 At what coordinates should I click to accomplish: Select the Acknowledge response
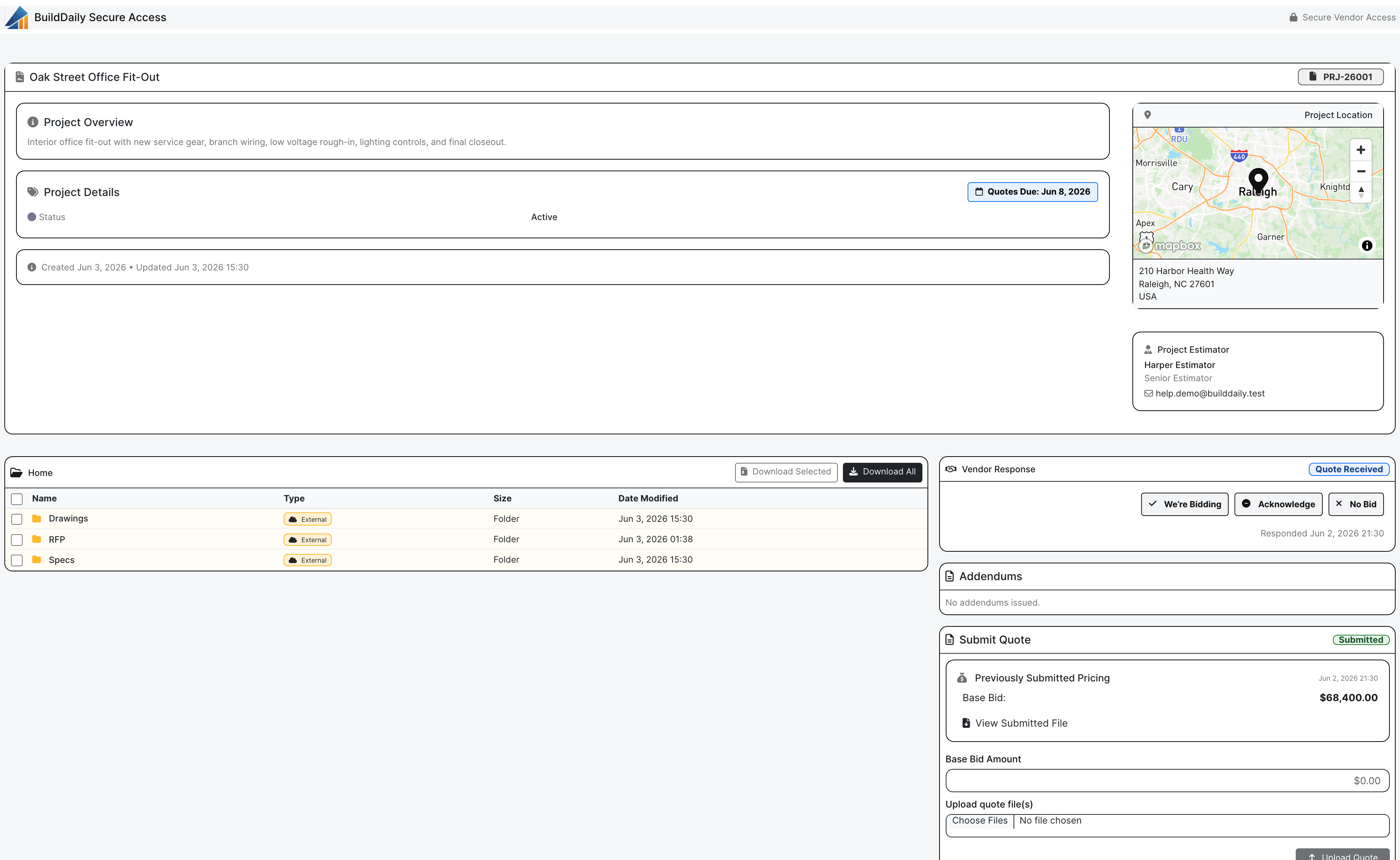1278,504
